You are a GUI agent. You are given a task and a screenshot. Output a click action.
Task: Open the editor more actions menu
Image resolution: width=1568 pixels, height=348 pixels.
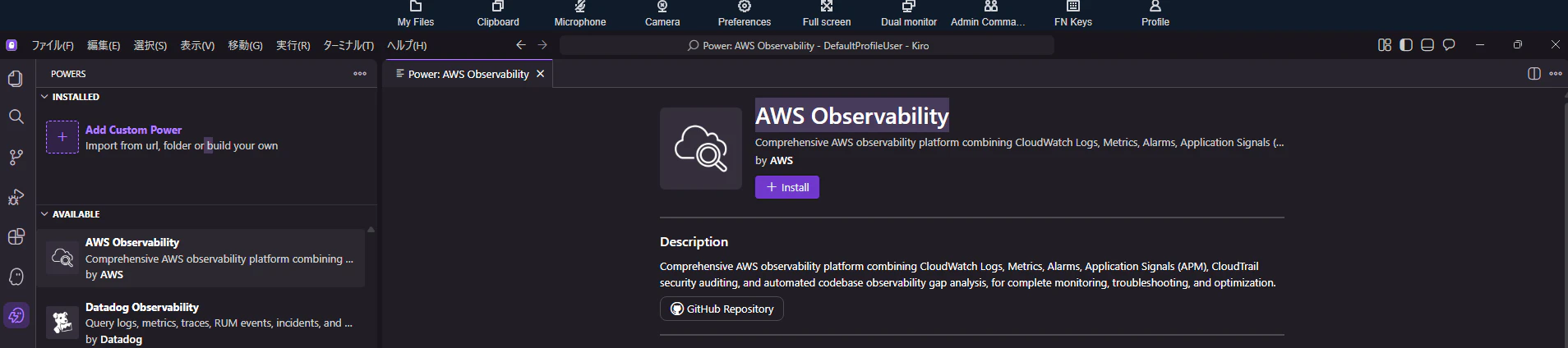pyautogui.click(x=1556, y=74)
